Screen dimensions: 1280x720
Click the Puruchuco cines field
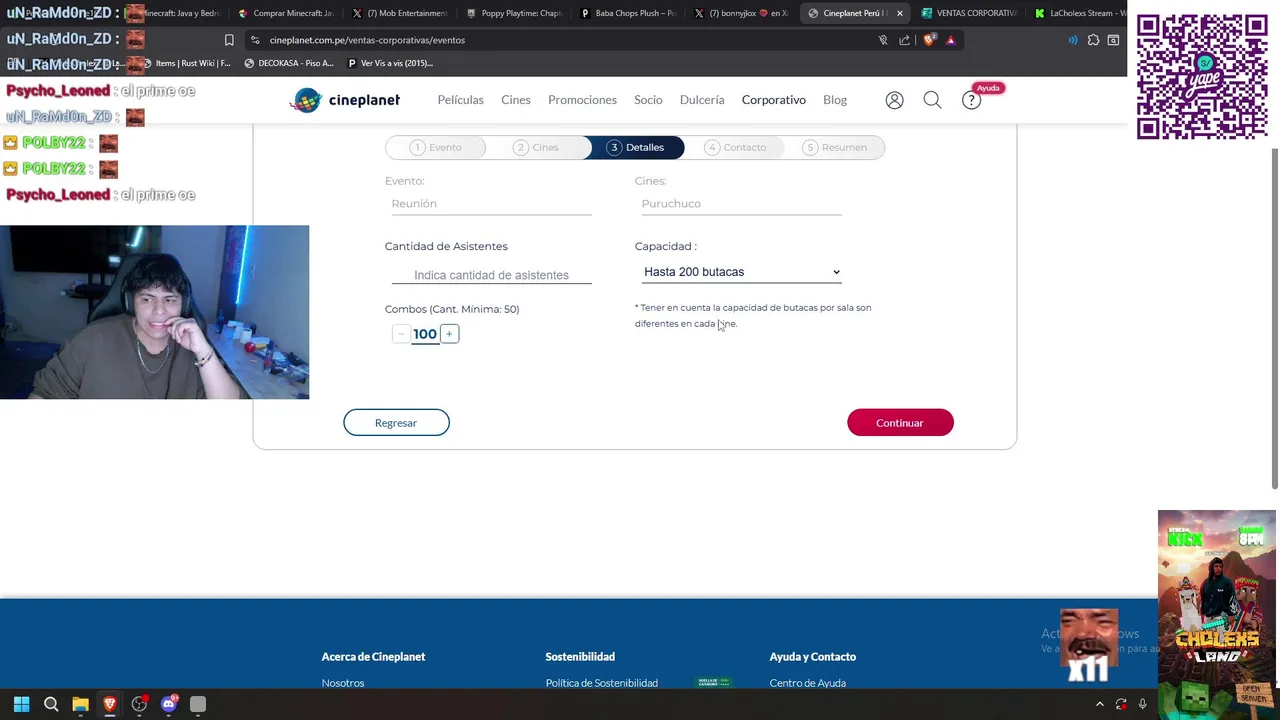741,204
